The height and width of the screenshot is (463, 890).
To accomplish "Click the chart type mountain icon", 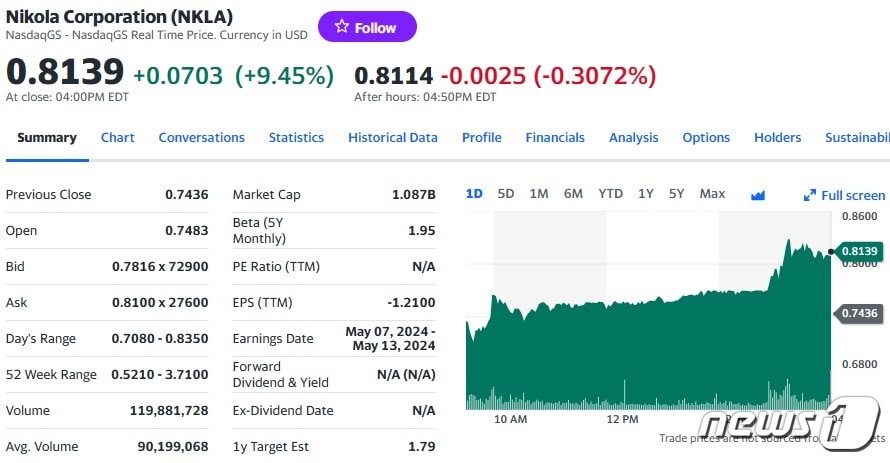I will [758, 195].
